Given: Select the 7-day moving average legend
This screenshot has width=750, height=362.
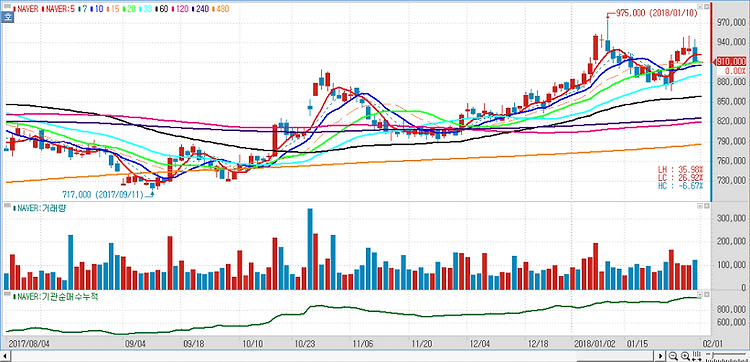Looking at the screenshot, I should coord(83,9).
